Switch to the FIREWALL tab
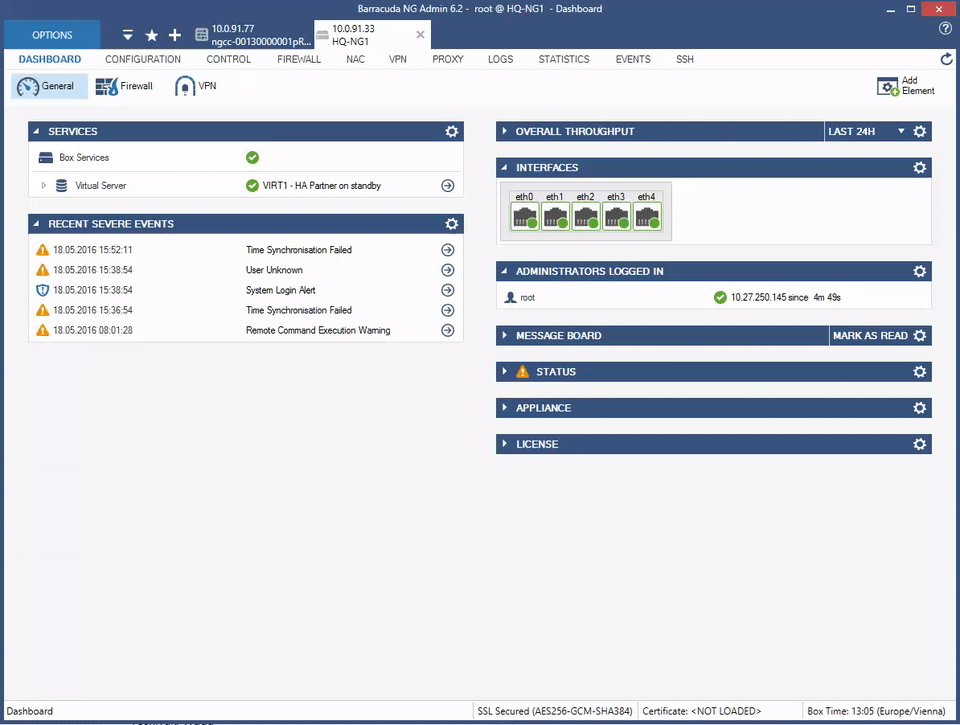The height and width of the screenshot is (725, 960). (299, 59)
